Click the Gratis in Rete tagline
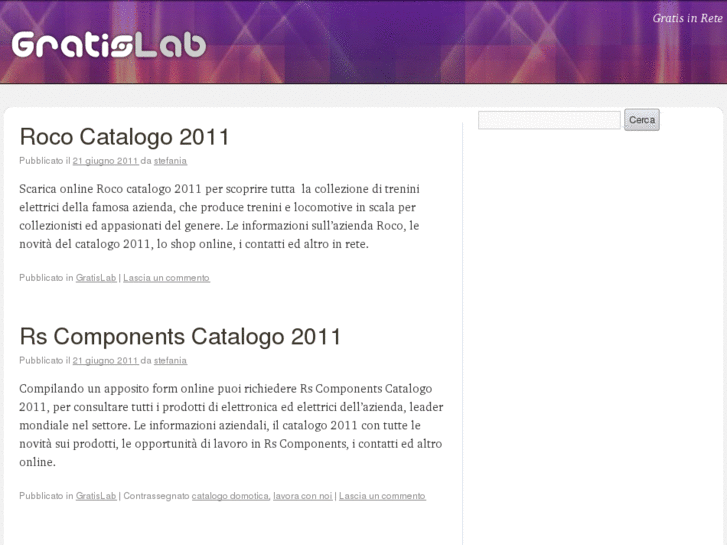 (687, 18)
